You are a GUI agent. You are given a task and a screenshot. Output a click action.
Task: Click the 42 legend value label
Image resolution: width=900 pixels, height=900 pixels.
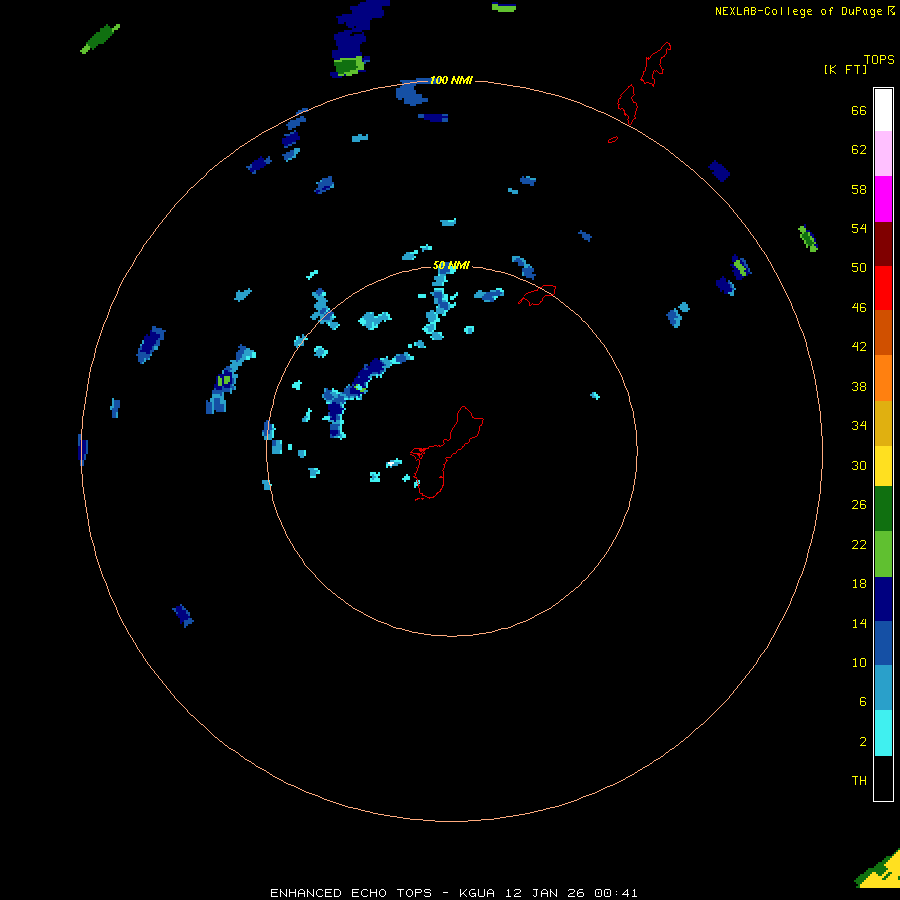[859, 347]
